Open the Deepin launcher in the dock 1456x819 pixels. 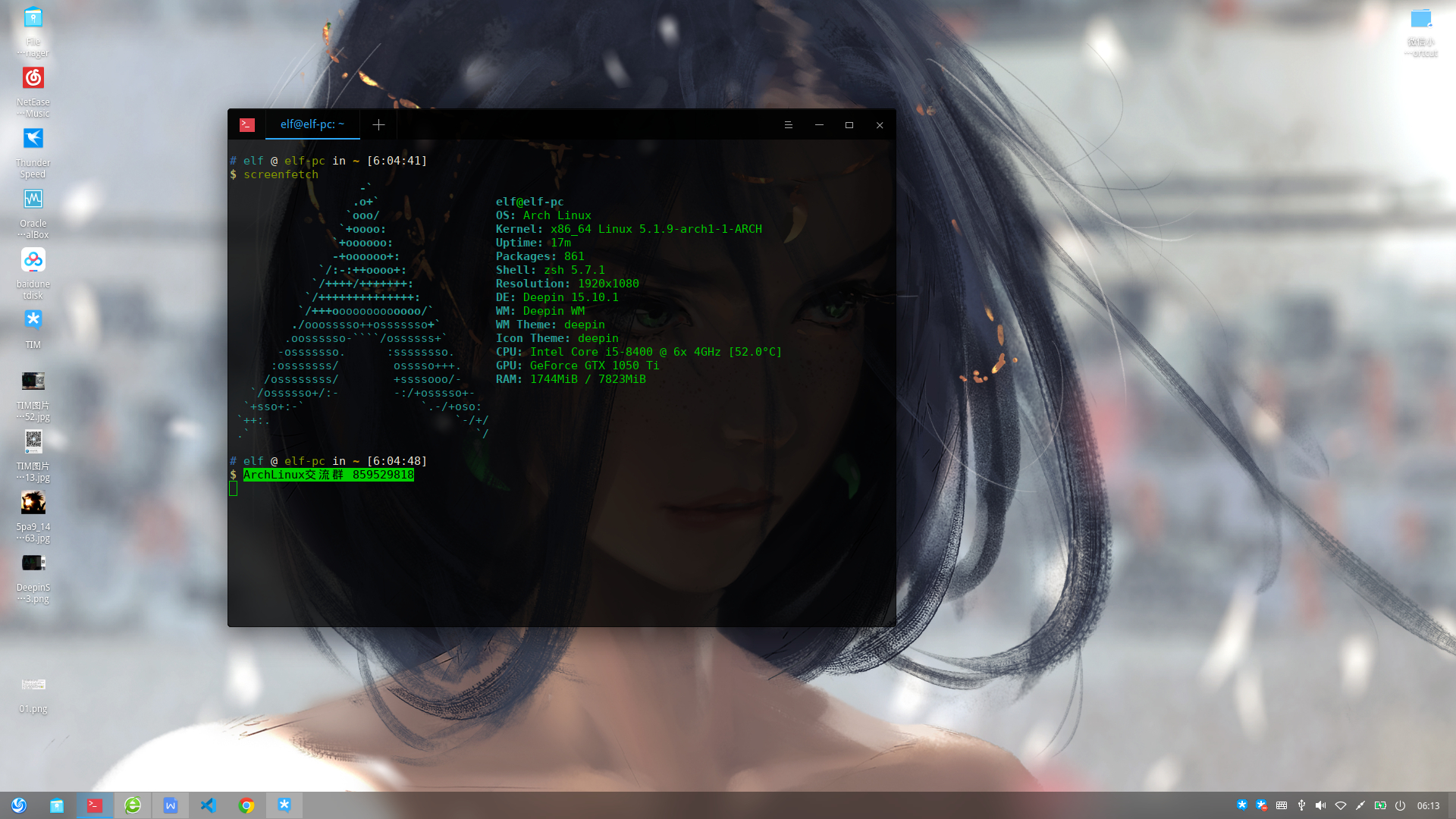tap(19, 805)
